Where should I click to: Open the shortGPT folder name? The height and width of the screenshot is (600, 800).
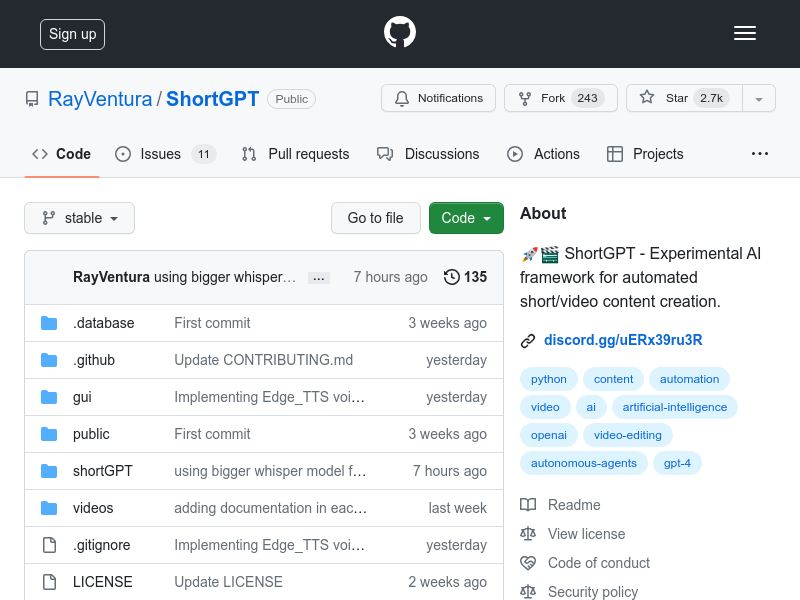click(103, 471)
